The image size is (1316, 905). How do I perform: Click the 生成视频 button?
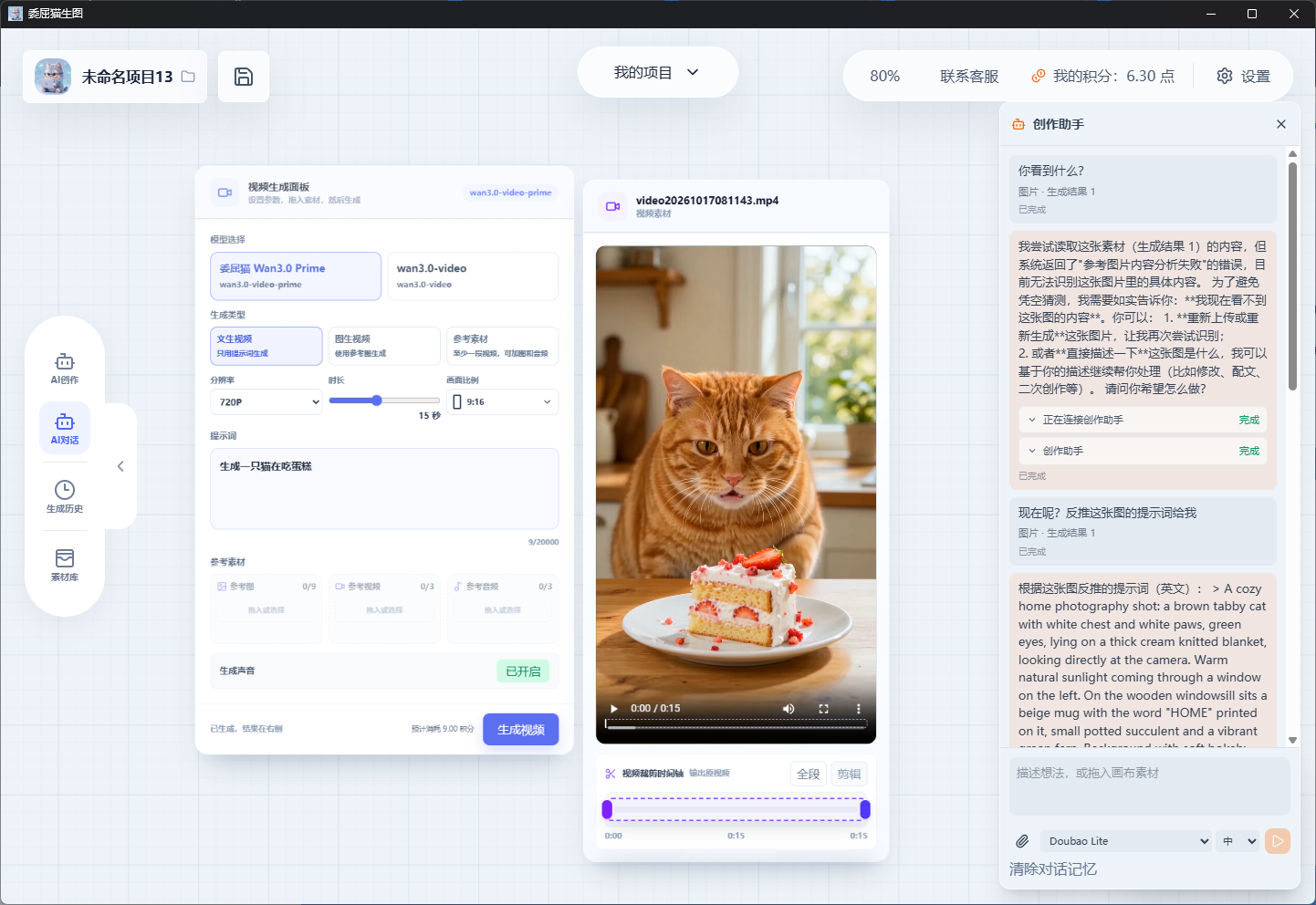click(x=520, y=729)
